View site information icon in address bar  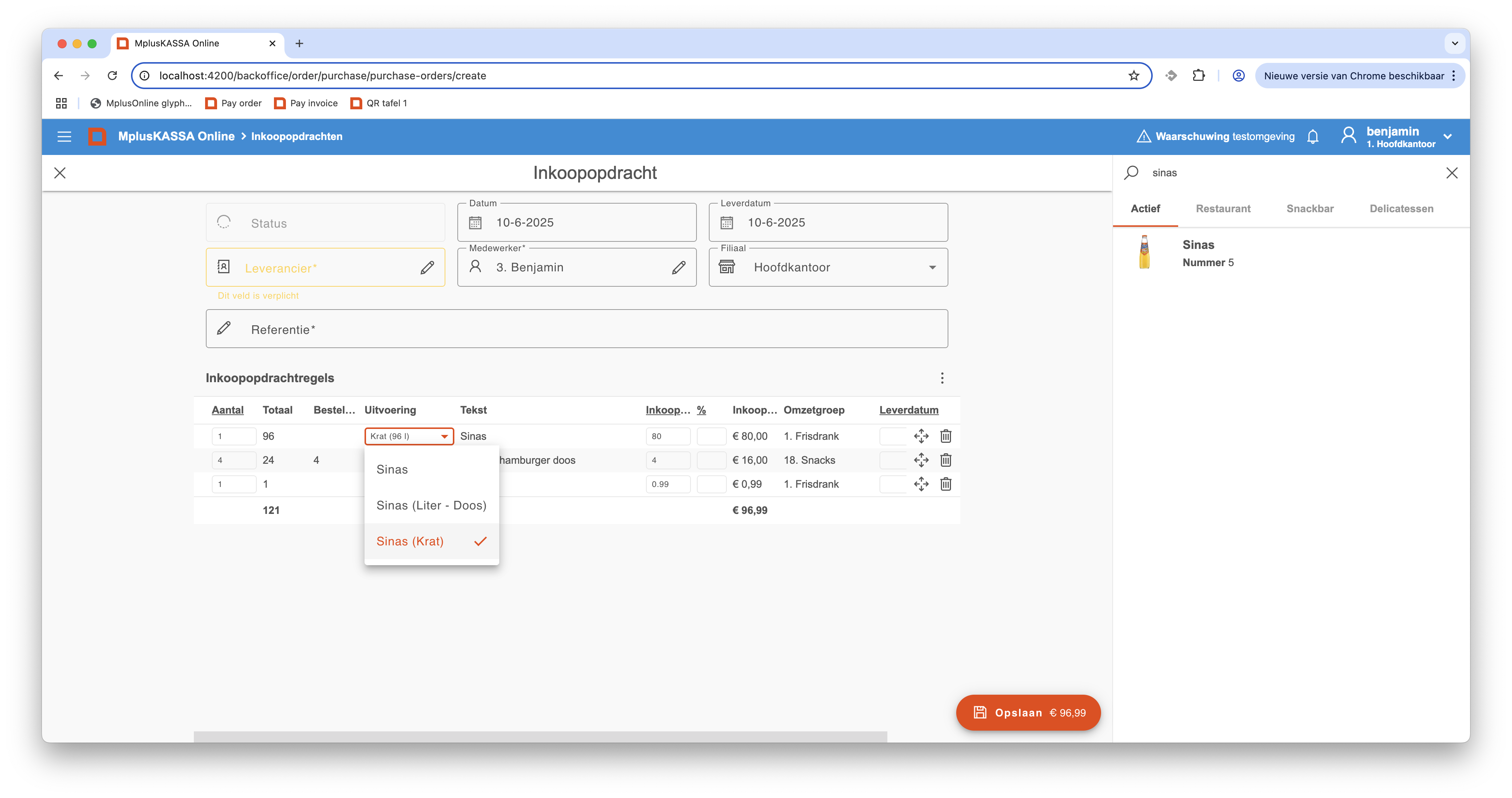click(144, 76)
